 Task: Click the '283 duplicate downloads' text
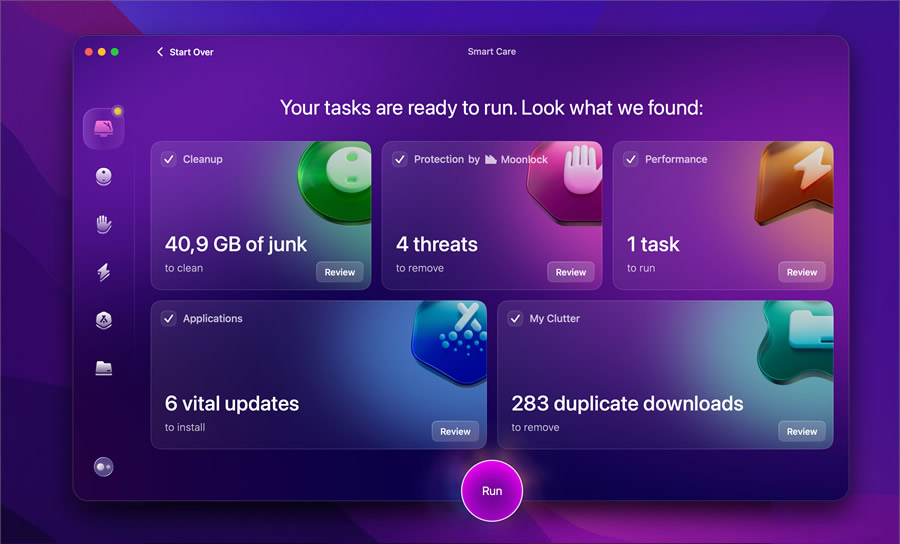tap(627, 403)
